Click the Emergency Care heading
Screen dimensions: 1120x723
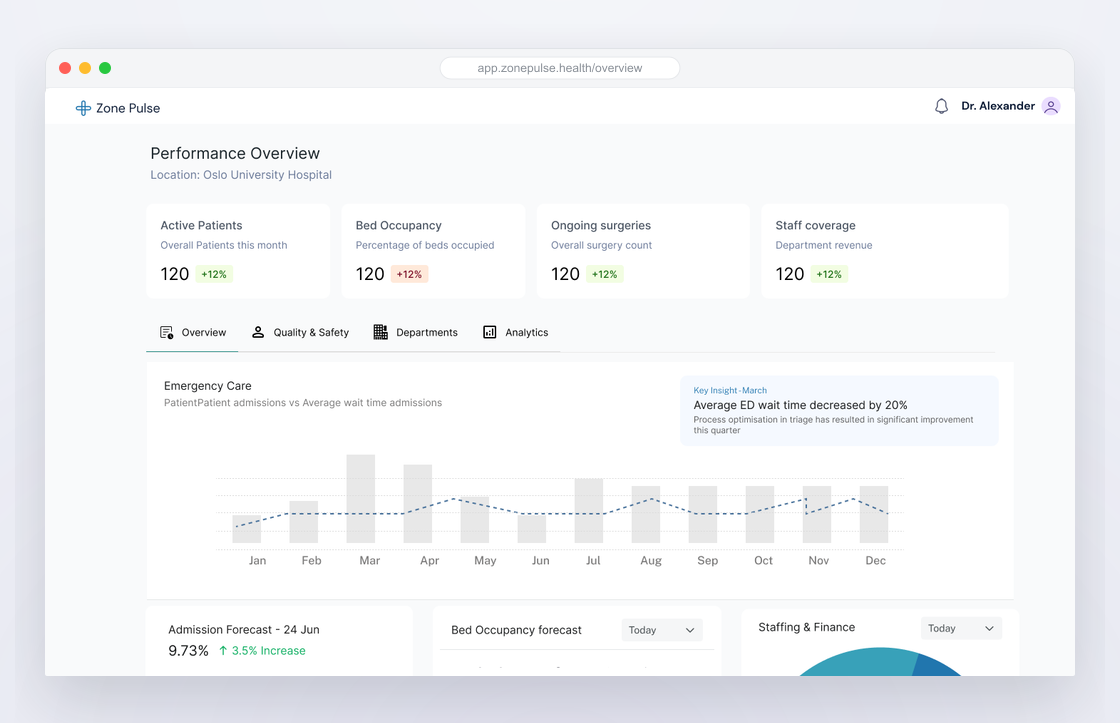(x=208, y=386)
